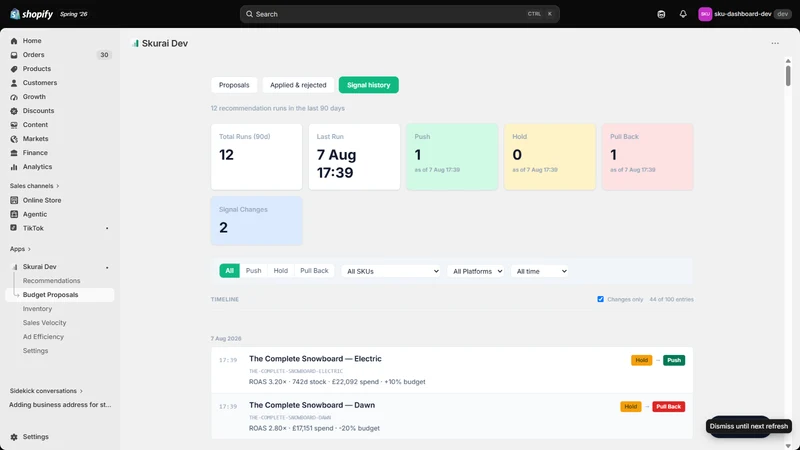800x450 pixels.
Task: Click The Complete Snowboard — Electric entry
Action: [x=452, y=370]
